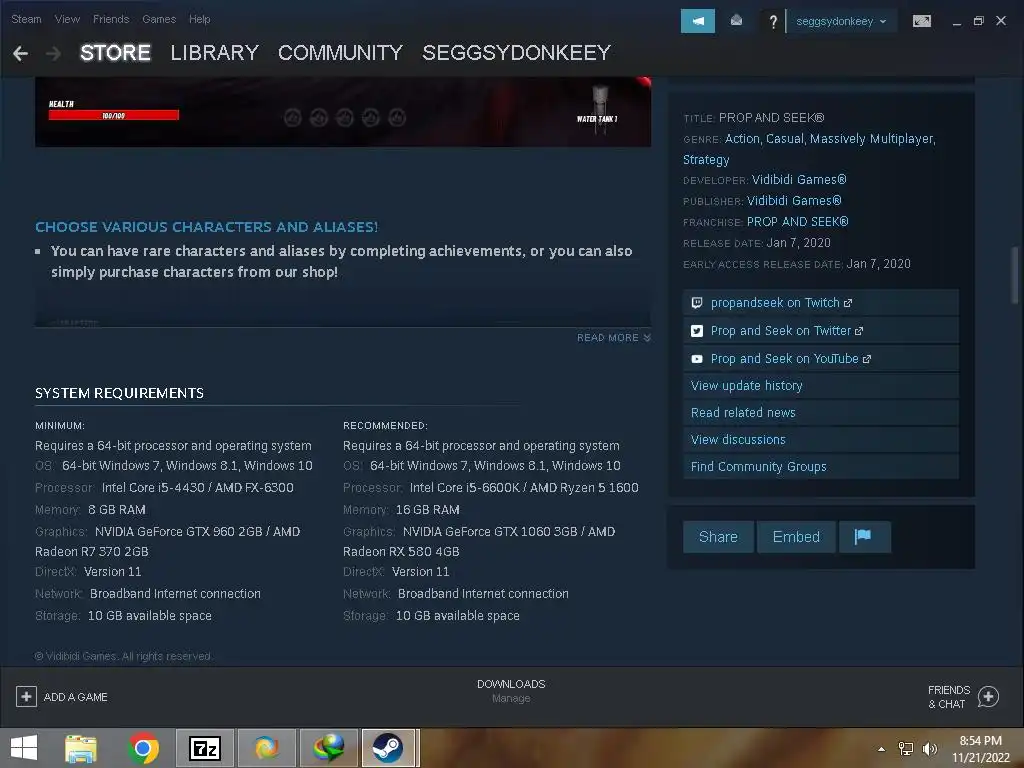Launch Google Chrome from taskbar
1024x768 pixels.
tap(143, 748)
